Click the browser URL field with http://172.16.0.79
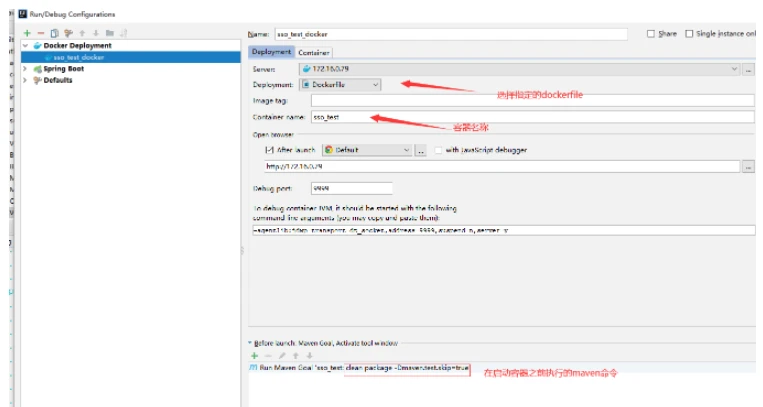This screenshot has width=763, height=407. pyautogui.click(x=502, y=166)
